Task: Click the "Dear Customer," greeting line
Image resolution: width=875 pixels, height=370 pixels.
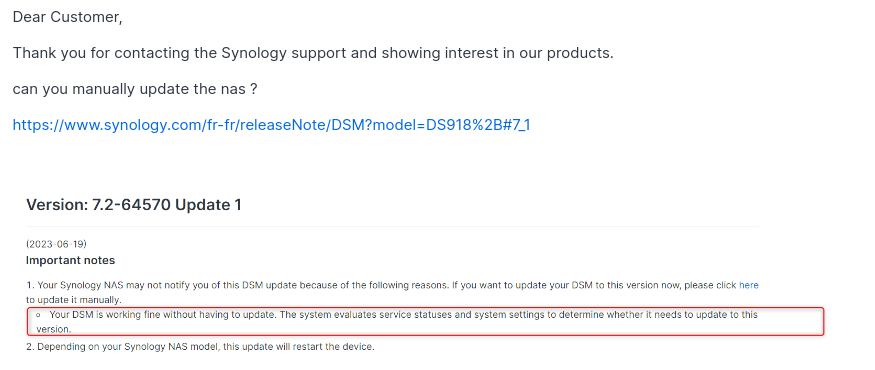Action: (68, 17)
